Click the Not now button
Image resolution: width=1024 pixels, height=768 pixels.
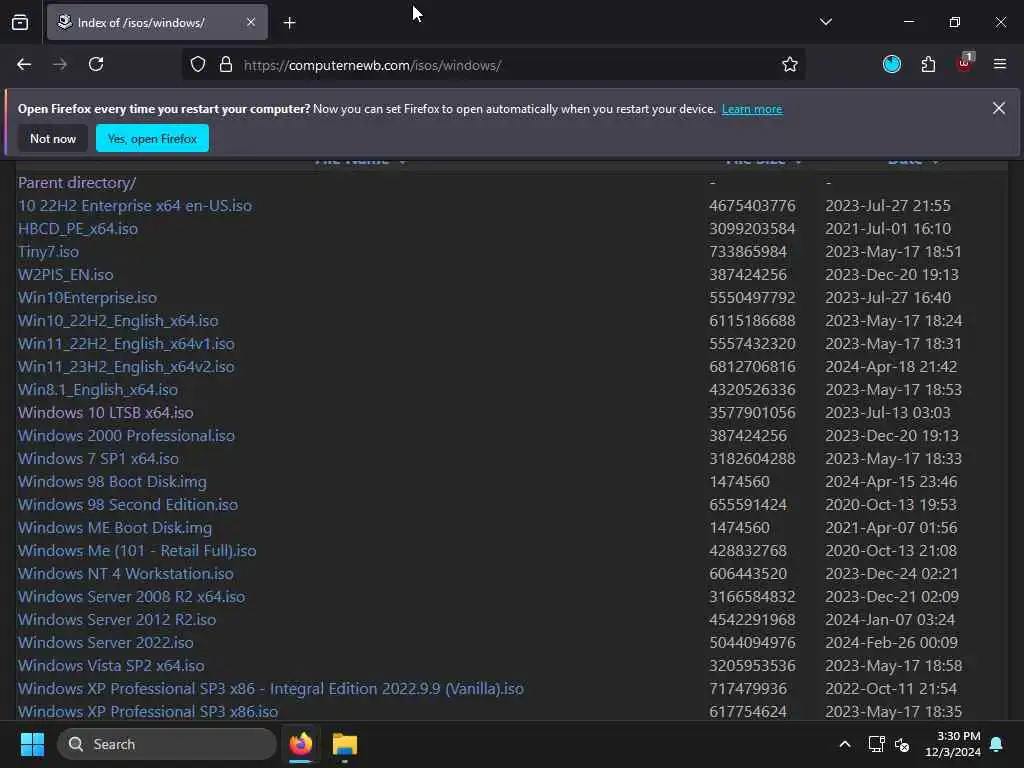pyautogui.click(x=53, y=138)
